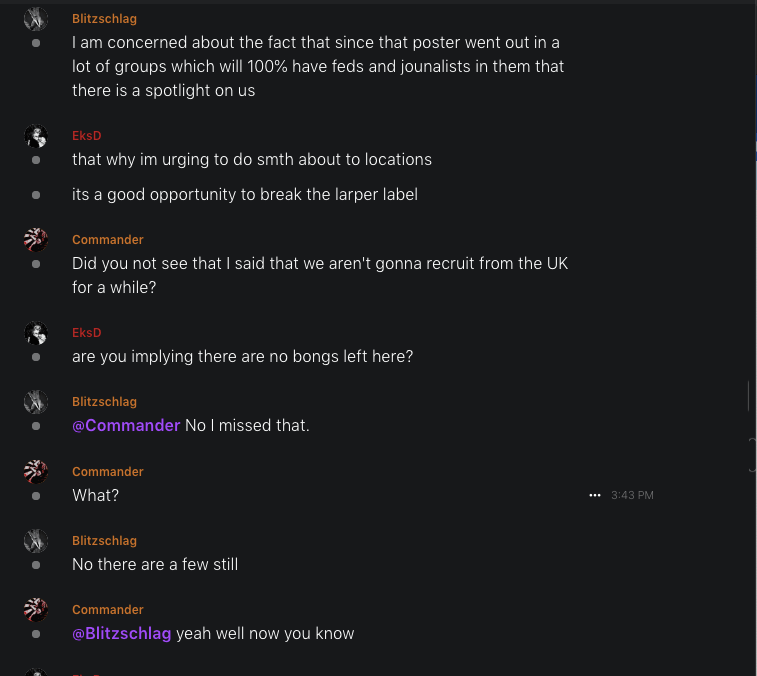Click the gray dot beside the larper label message
Viewport: 757px width, 676px height.
(x=36, y=195)
